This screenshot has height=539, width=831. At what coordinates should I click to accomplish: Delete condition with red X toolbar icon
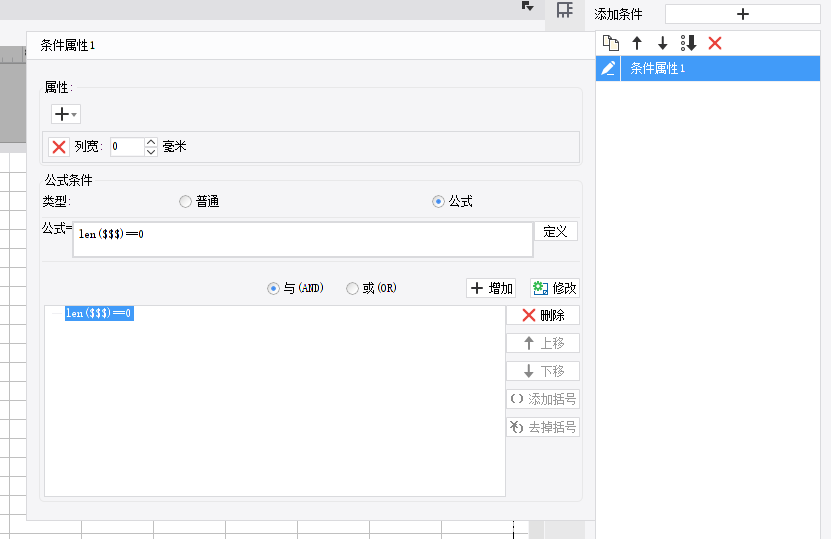[x=715, y=43]
